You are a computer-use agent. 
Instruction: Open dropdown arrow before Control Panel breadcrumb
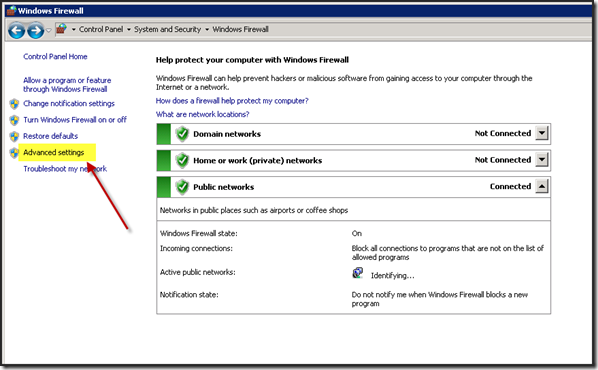click(73, 29)
